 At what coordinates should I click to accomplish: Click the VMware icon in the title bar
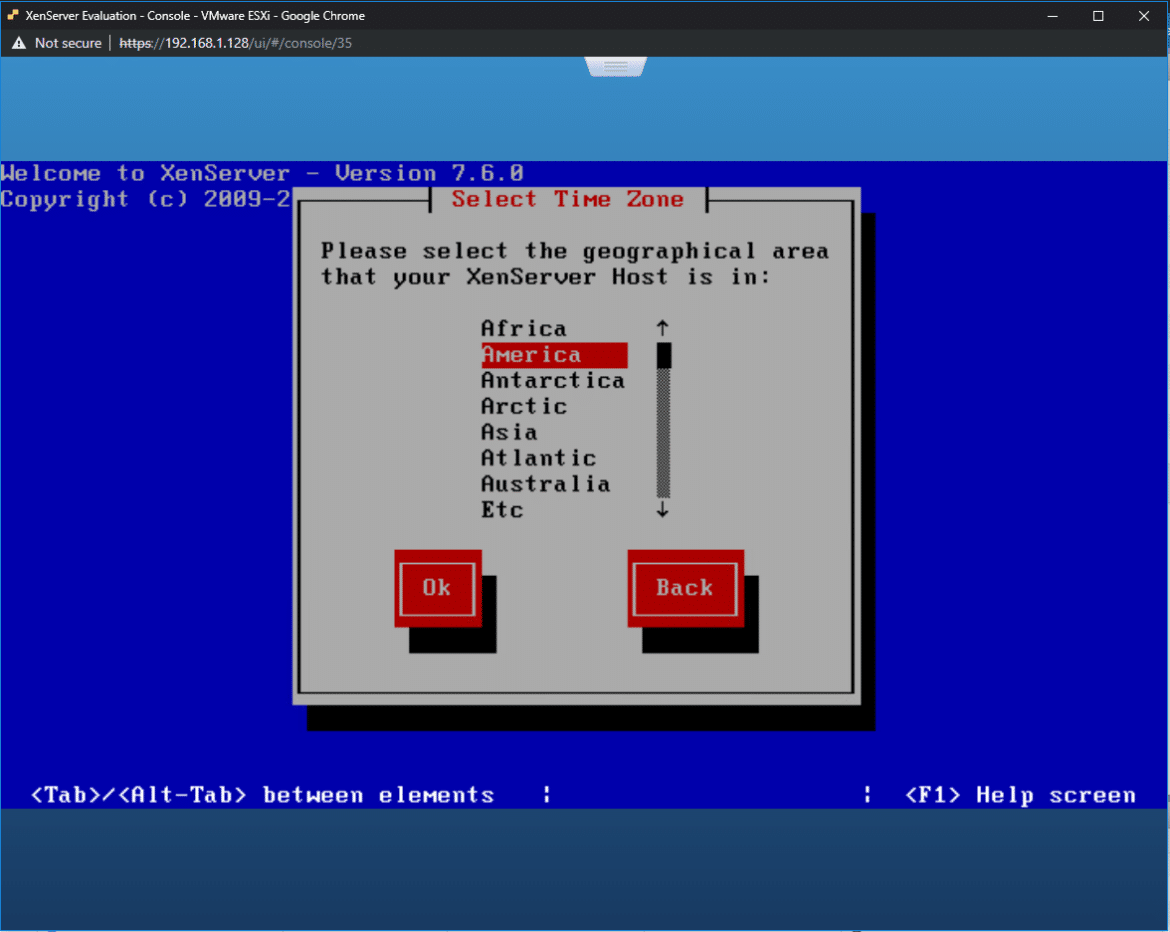tap(13, 15)
